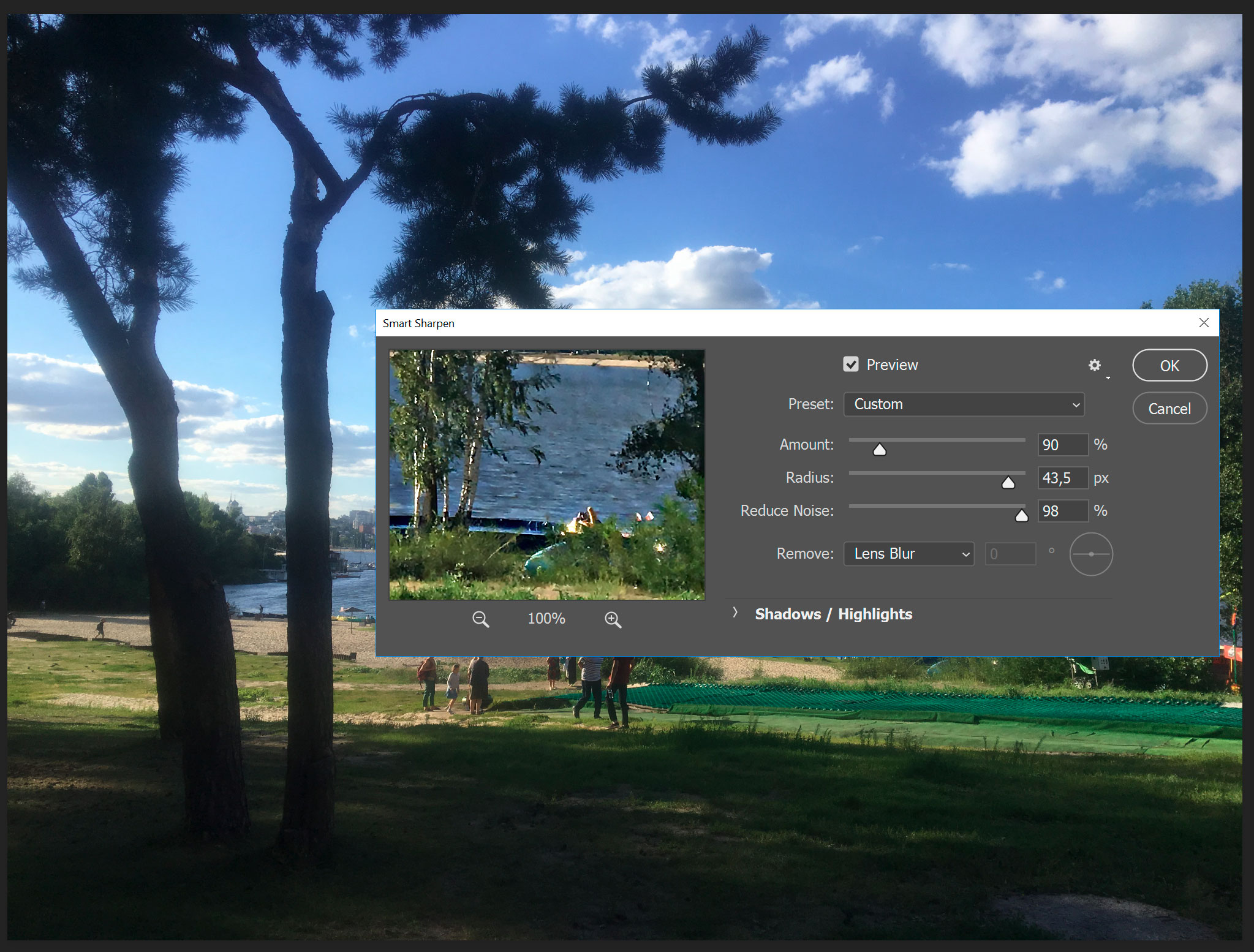Click the disabled angle input field

point(1010,554)
